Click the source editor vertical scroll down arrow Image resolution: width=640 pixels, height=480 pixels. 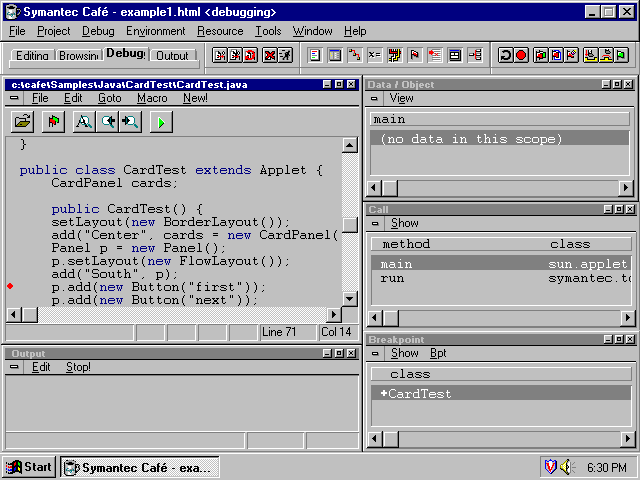click(350, 299)
